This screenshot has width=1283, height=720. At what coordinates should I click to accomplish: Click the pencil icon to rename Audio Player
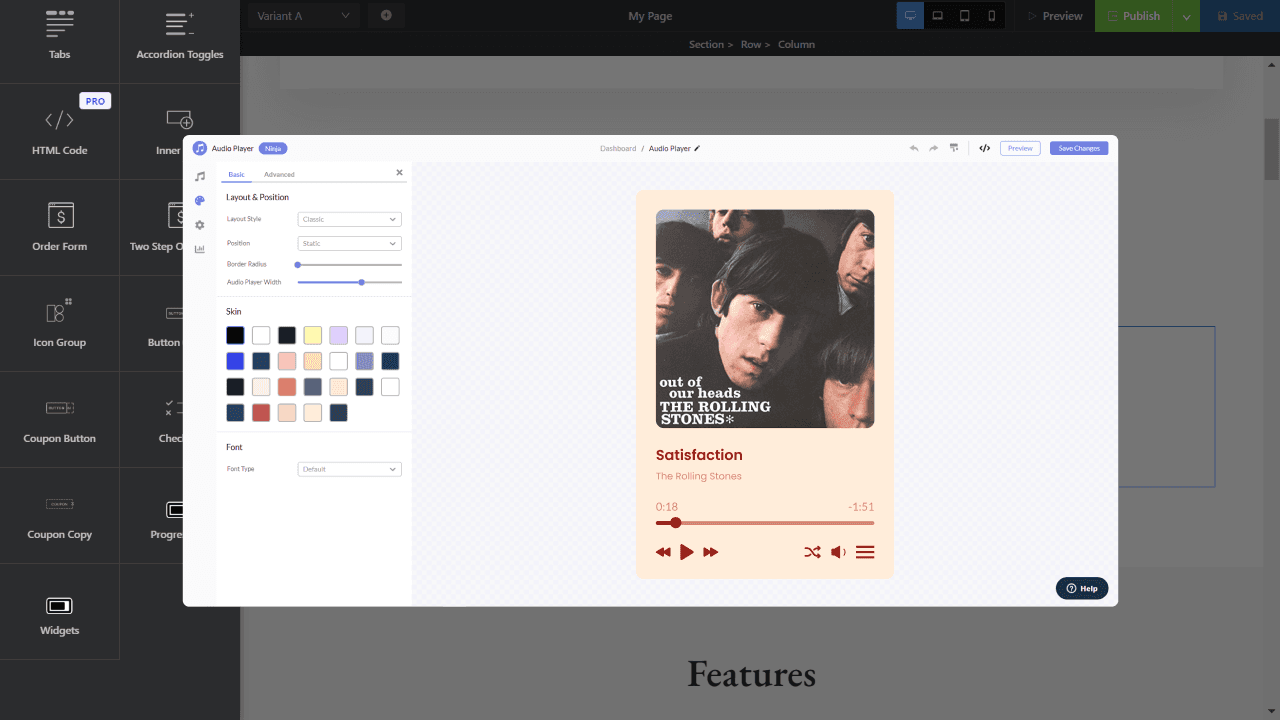pyautogui.click(x=697, y=148)
